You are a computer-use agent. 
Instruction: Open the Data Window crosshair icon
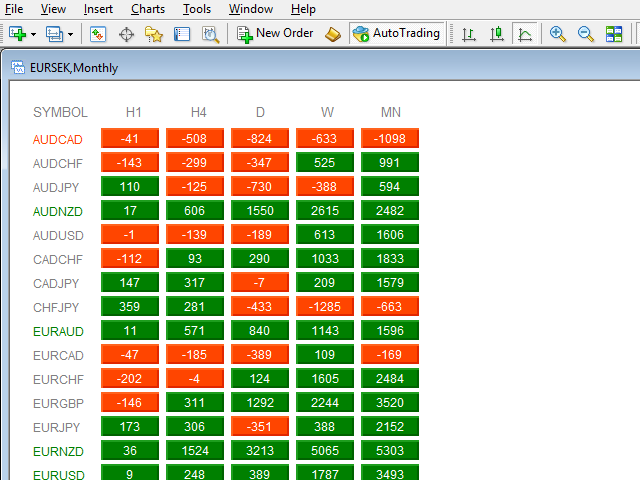pyautogui.click(x=127, y=34)
